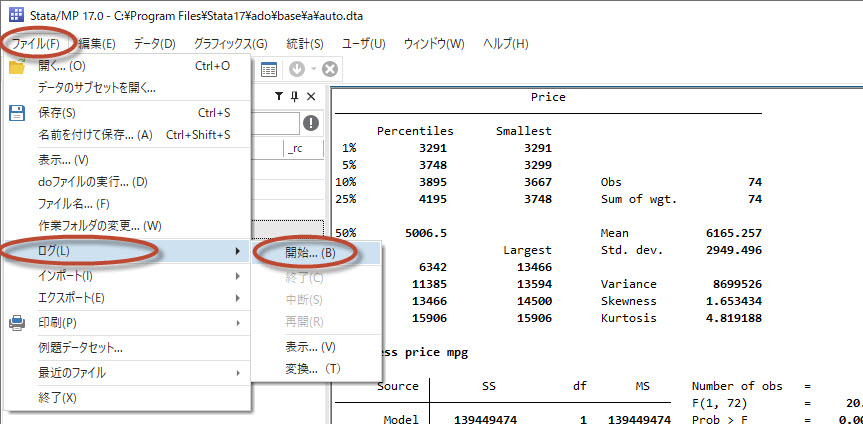Select the ログ(L) menu entry

(129, 251)
